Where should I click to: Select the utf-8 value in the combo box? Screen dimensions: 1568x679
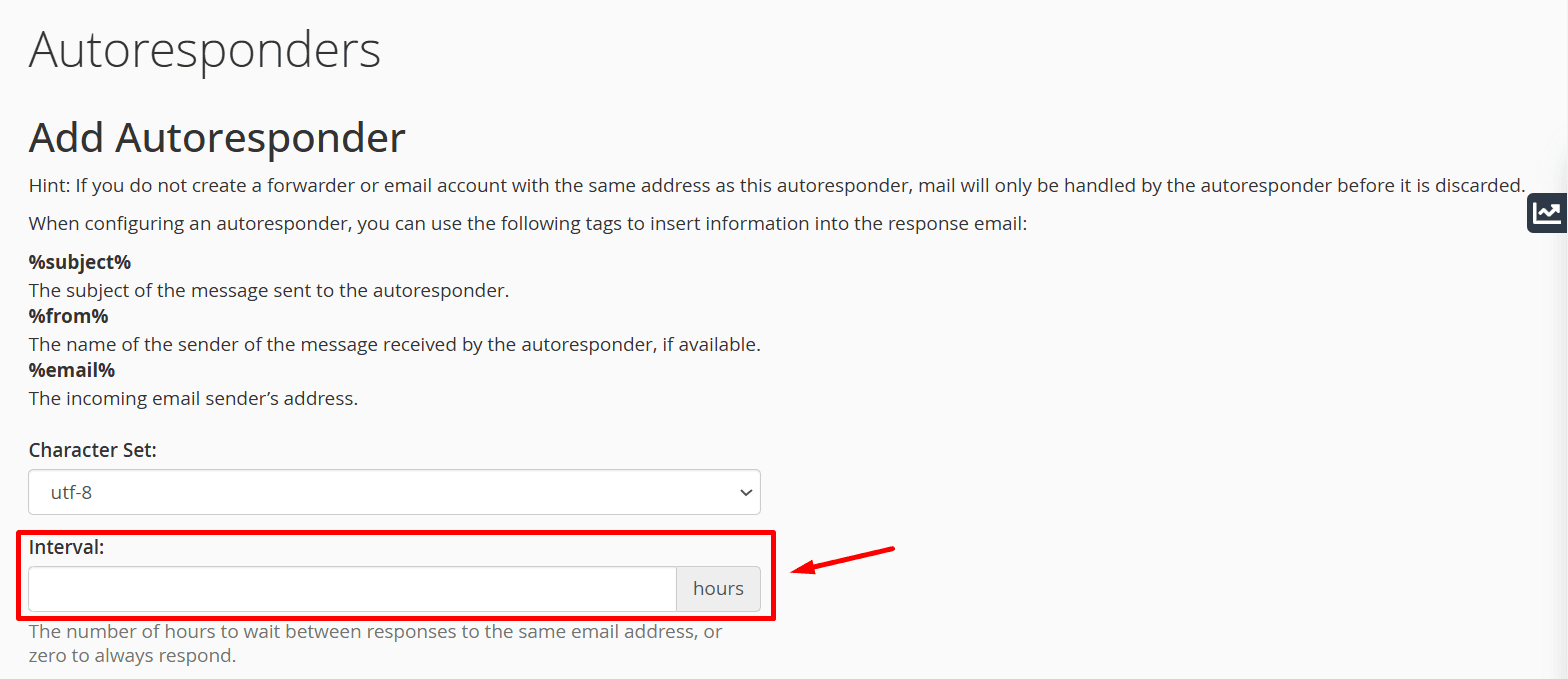(x=394, y=492)
